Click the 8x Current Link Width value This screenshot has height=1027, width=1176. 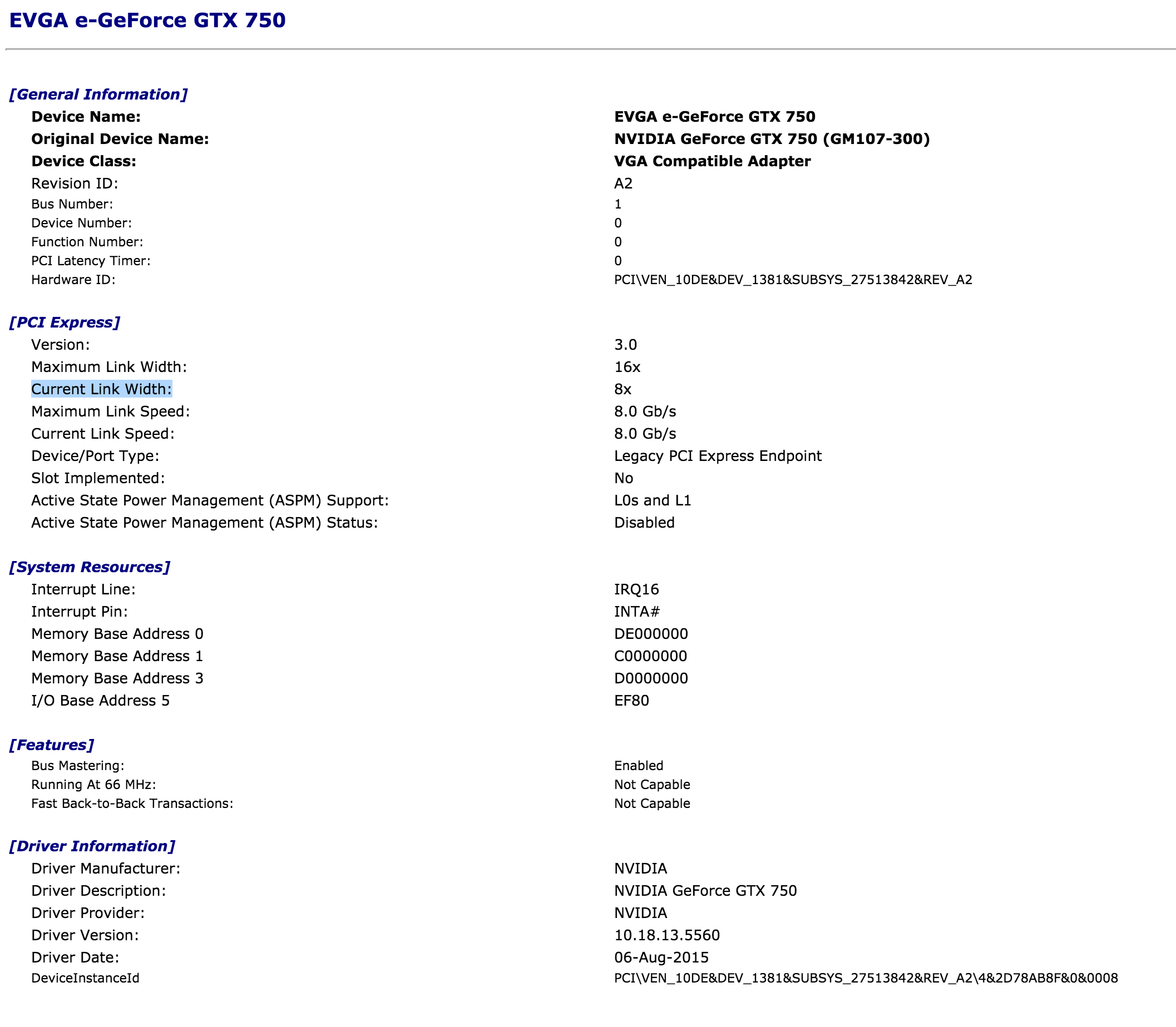622,389
